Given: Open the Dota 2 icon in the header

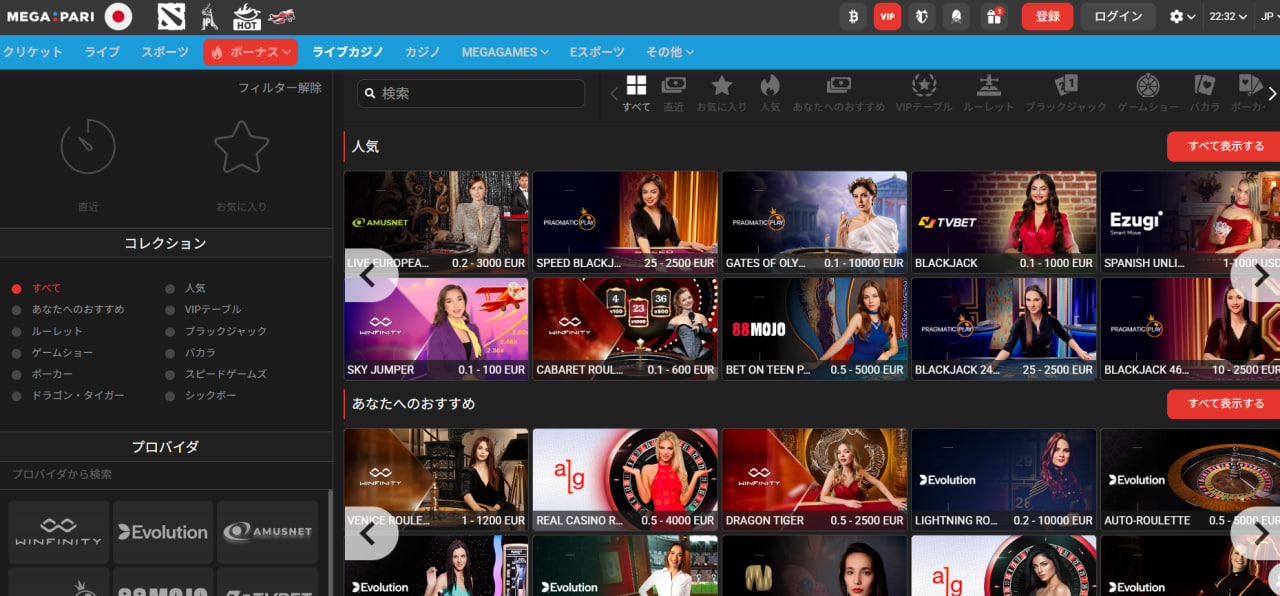Looking at the screenshot, I should click(171, 16).
